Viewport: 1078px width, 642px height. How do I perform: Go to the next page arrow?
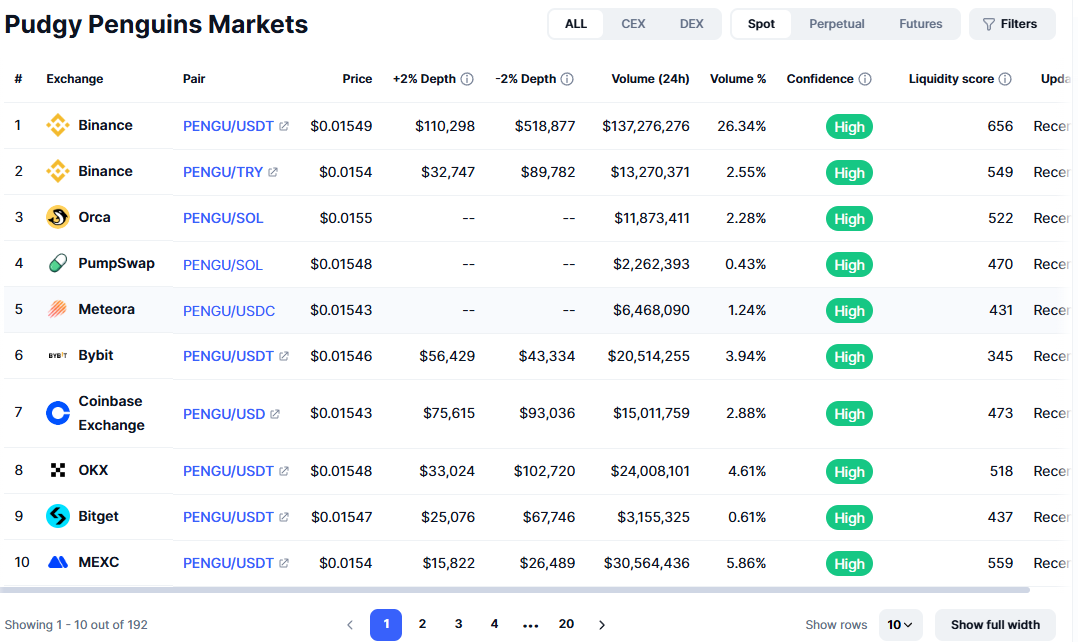pos(602,625)
